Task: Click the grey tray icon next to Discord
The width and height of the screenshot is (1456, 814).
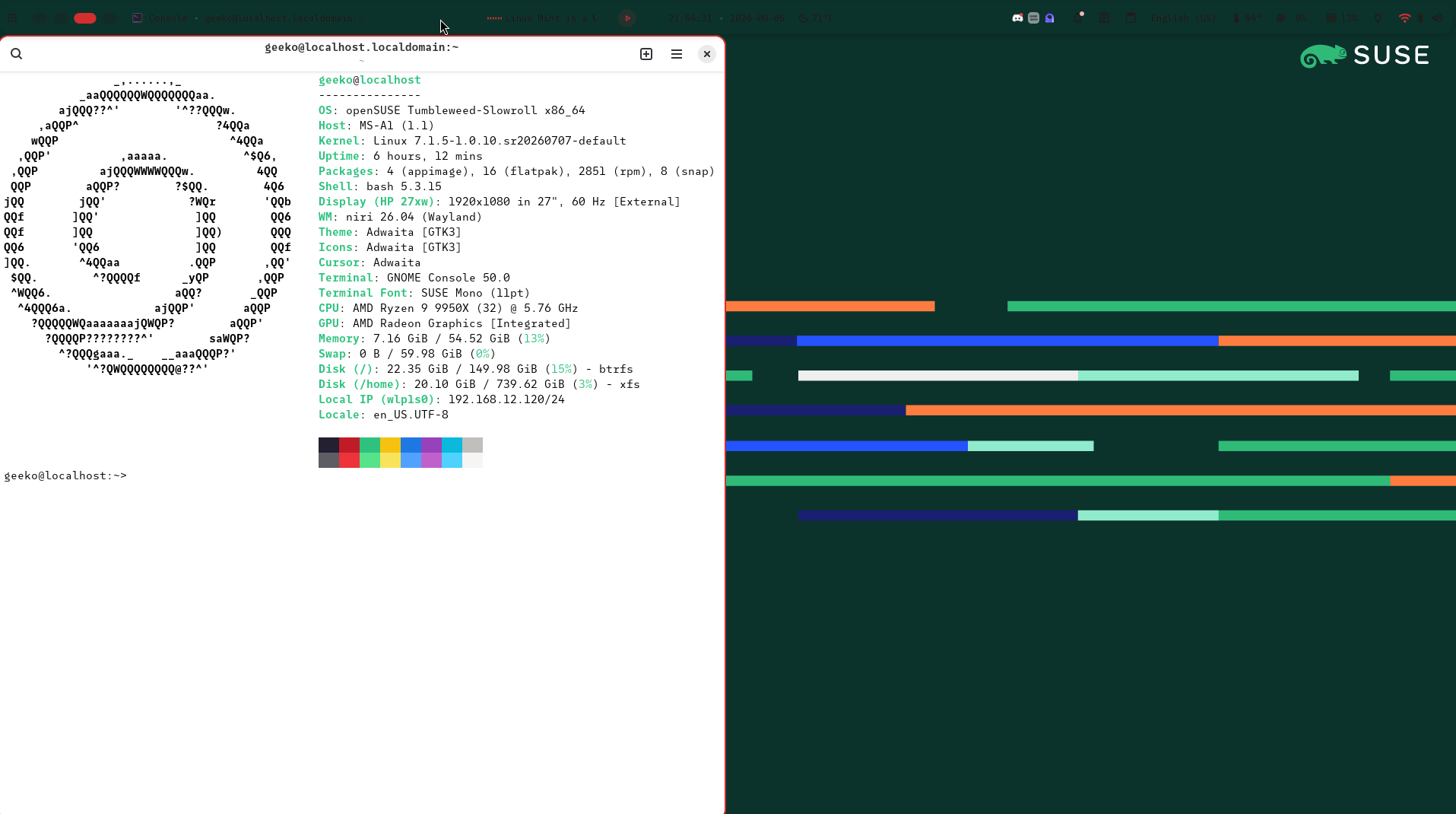Action: pyautogui.click(x=1033, y=18)
